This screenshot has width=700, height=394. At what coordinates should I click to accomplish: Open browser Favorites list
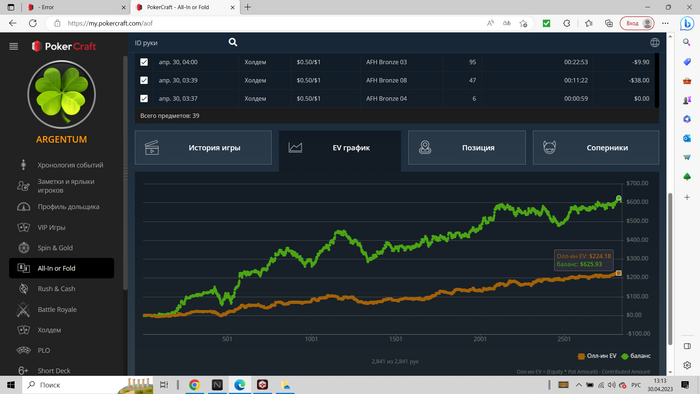[589, 23]
